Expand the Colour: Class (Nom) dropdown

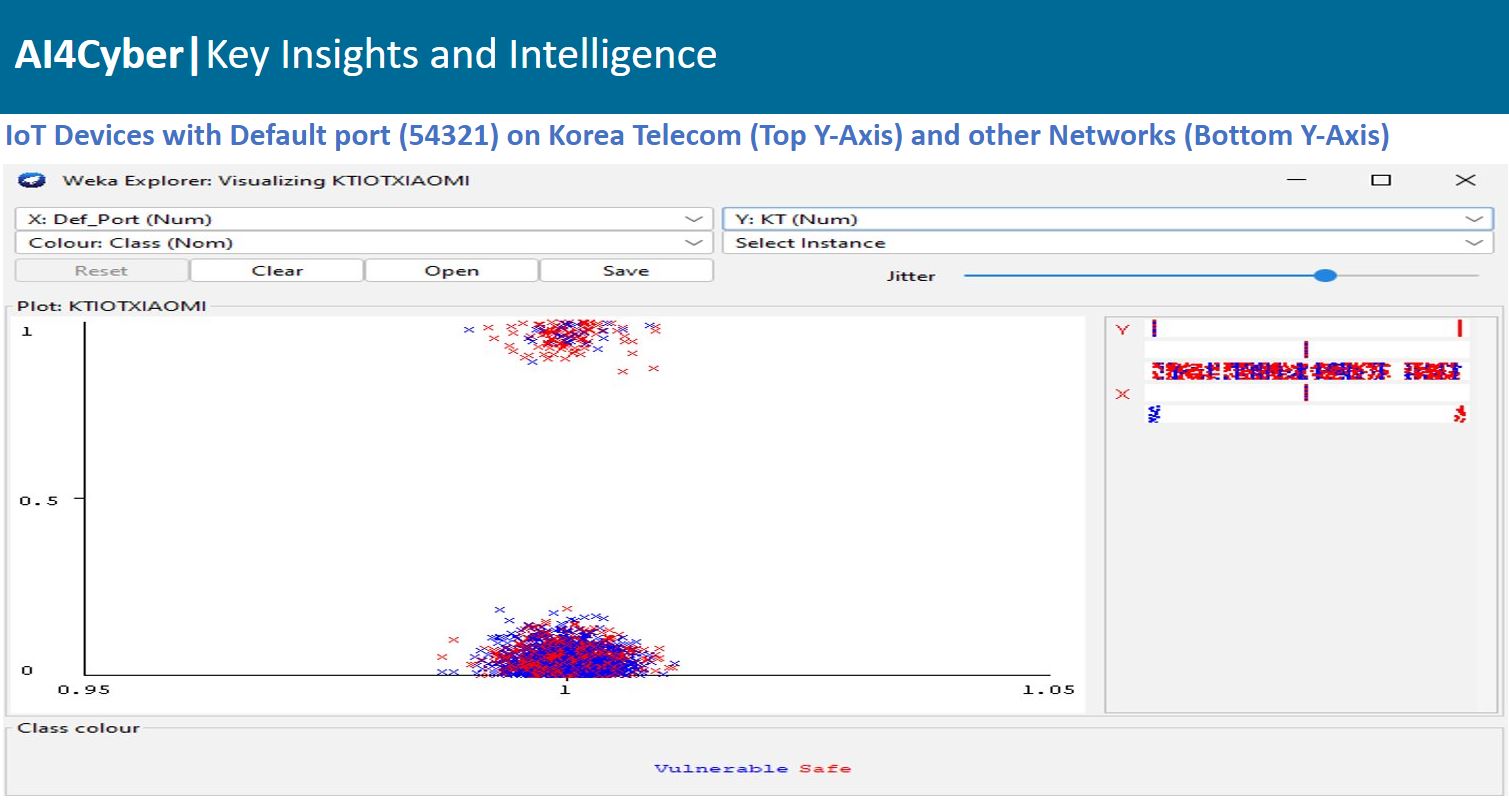tap(362, 243)
